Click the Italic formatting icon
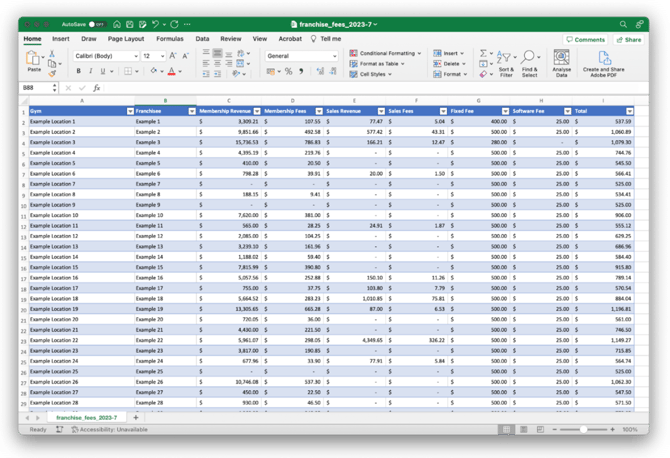Image resolution: width=670 pixels, height=458 pixels. [x=91, y=72]
